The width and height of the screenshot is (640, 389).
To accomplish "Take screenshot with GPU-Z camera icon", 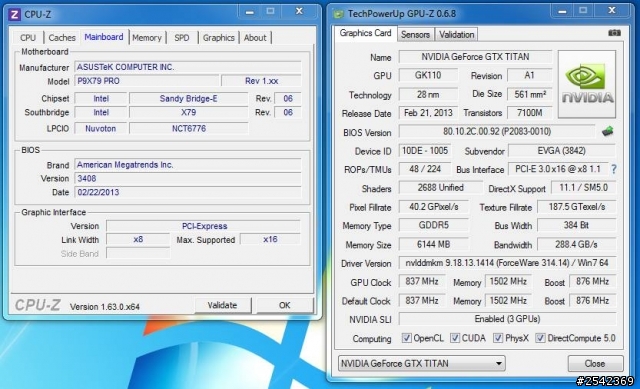I will 614,33.
